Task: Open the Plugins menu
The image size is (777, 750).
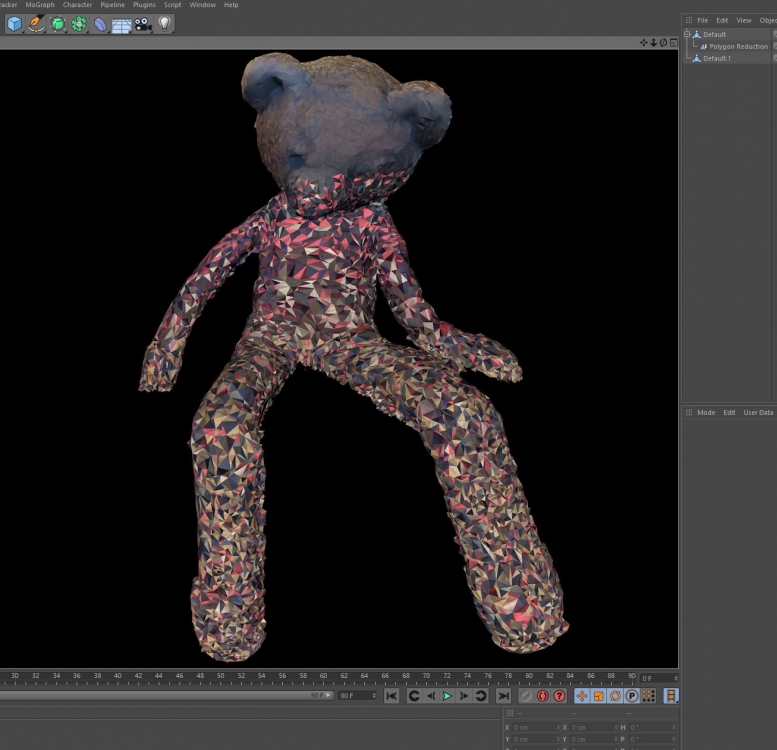Action: click(144, 5)
